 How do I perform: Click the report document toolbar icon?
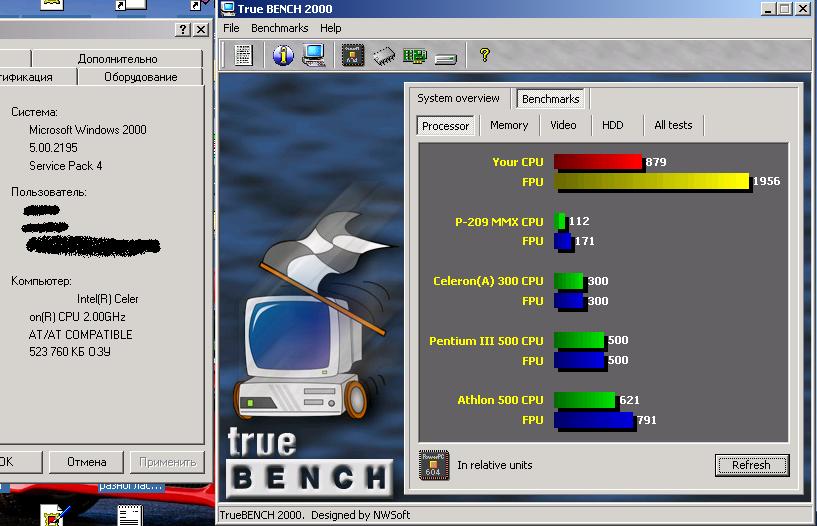(243, 55)
